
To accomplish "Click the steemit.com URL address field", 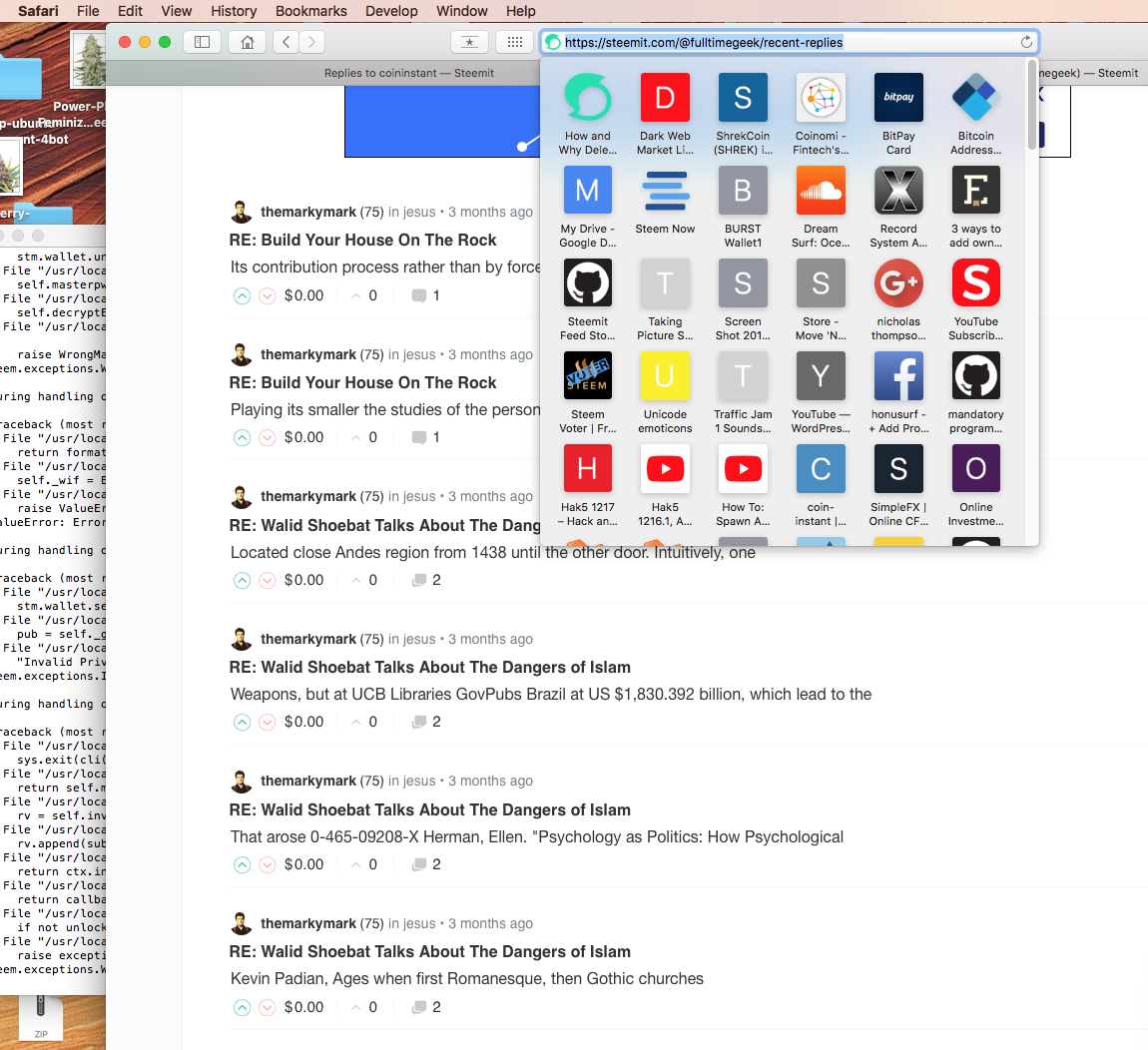I will 790,43.
